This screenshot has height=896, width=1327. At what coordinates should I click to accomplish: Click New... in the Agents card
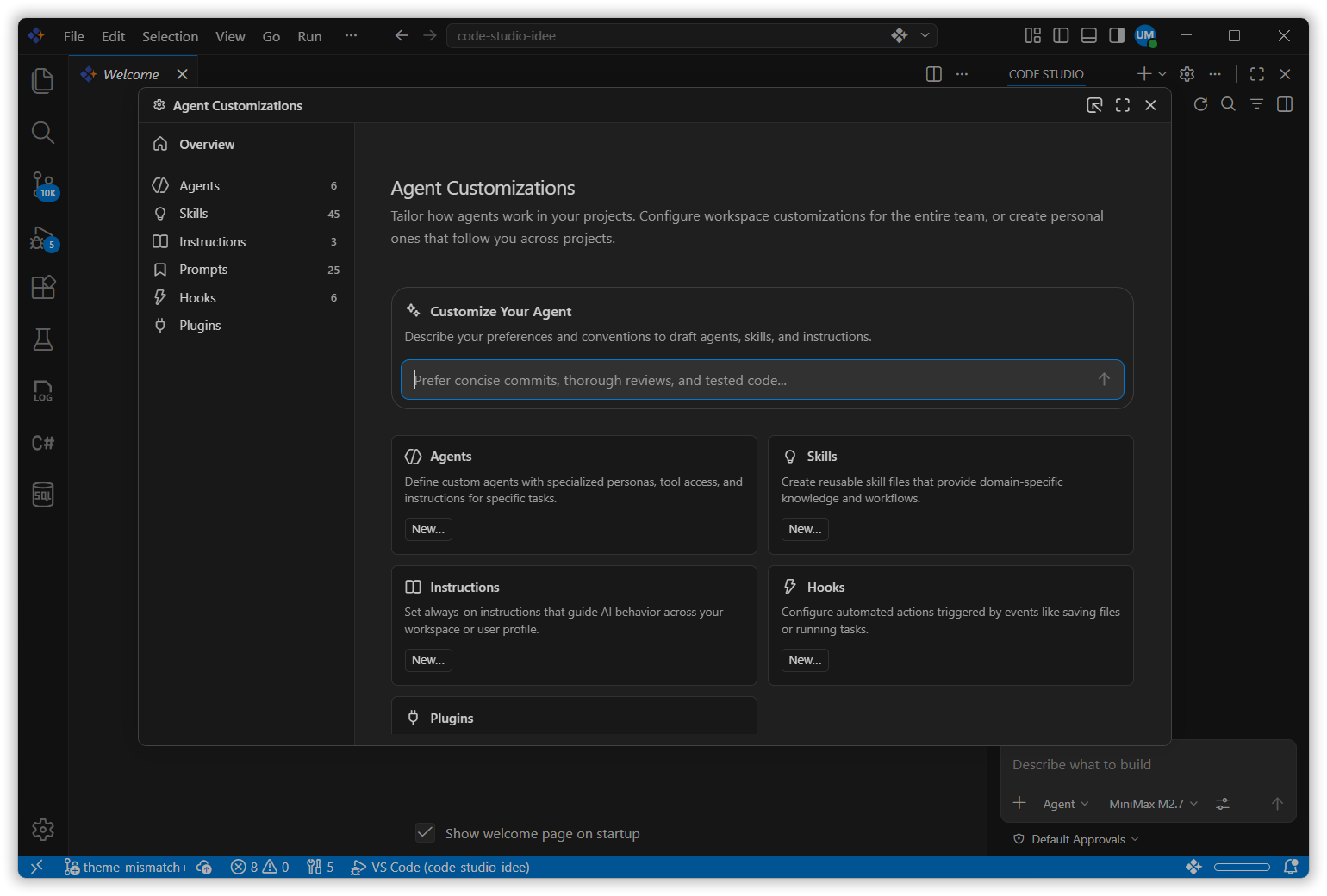[x=428, y=529]
